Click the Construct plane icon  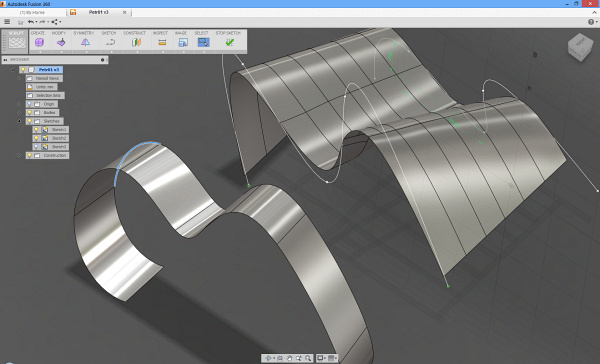(x=136, y=42)
